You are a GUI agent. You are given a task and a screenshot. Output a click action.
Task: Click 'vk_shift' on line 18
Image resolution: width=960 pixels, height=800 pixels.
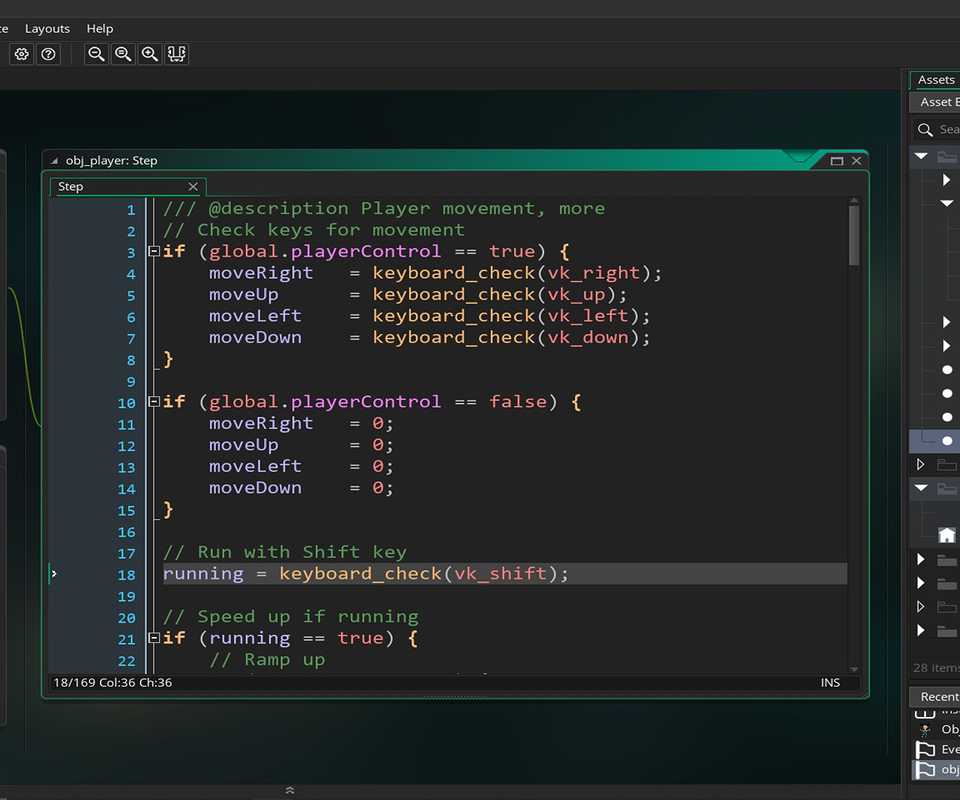coord(500,574)
